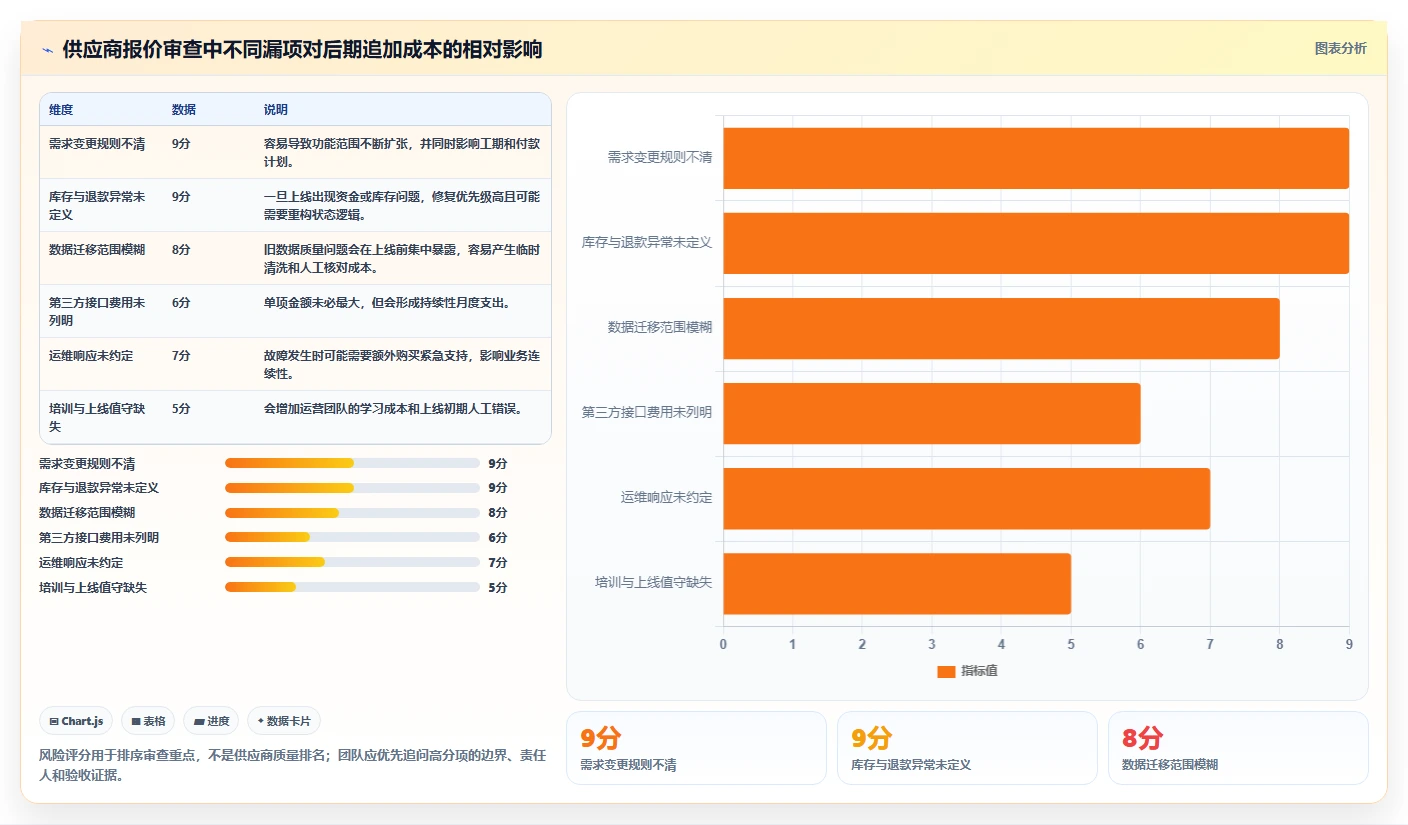The height and width of the screenshot is (825, 1408).
Task: Click the x-axis tick labeled 0
Action: (x=723, y=644)
